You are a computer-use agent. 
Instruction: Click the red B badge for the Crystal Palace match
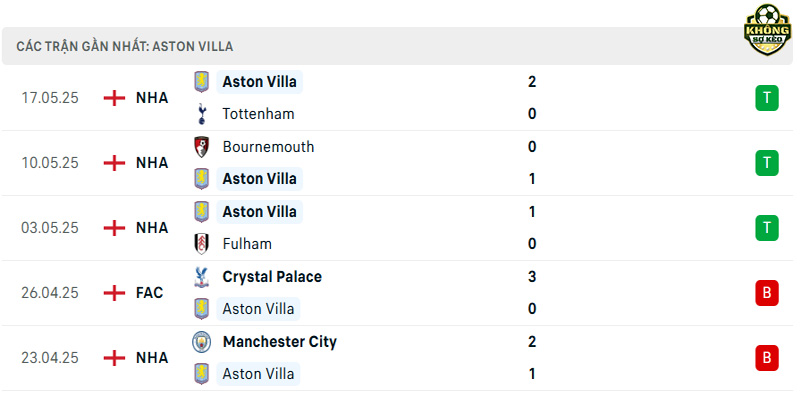click(767, 293)
